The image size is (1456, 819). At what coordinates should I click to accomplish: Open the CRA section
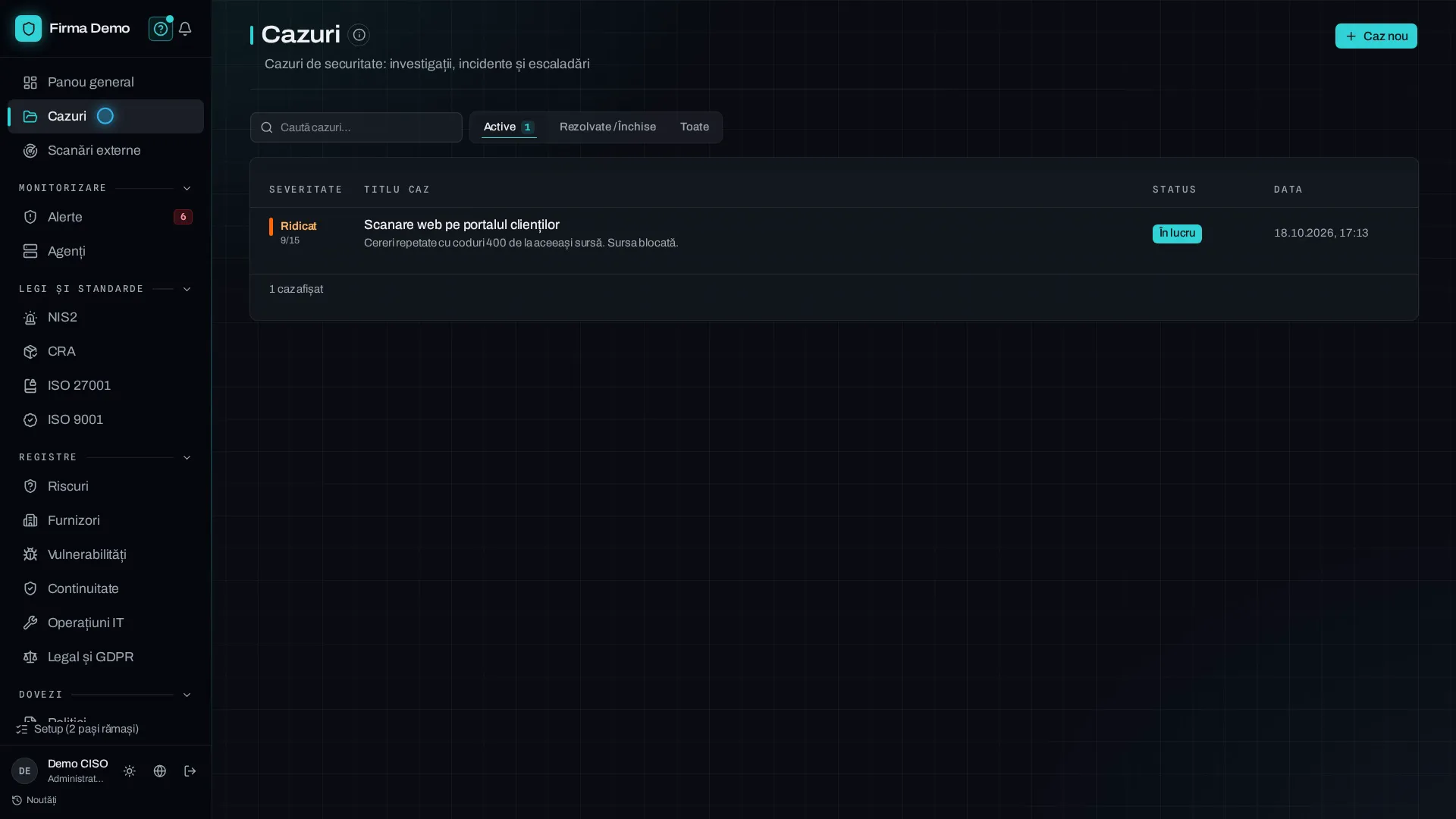[x=105, y=351]
